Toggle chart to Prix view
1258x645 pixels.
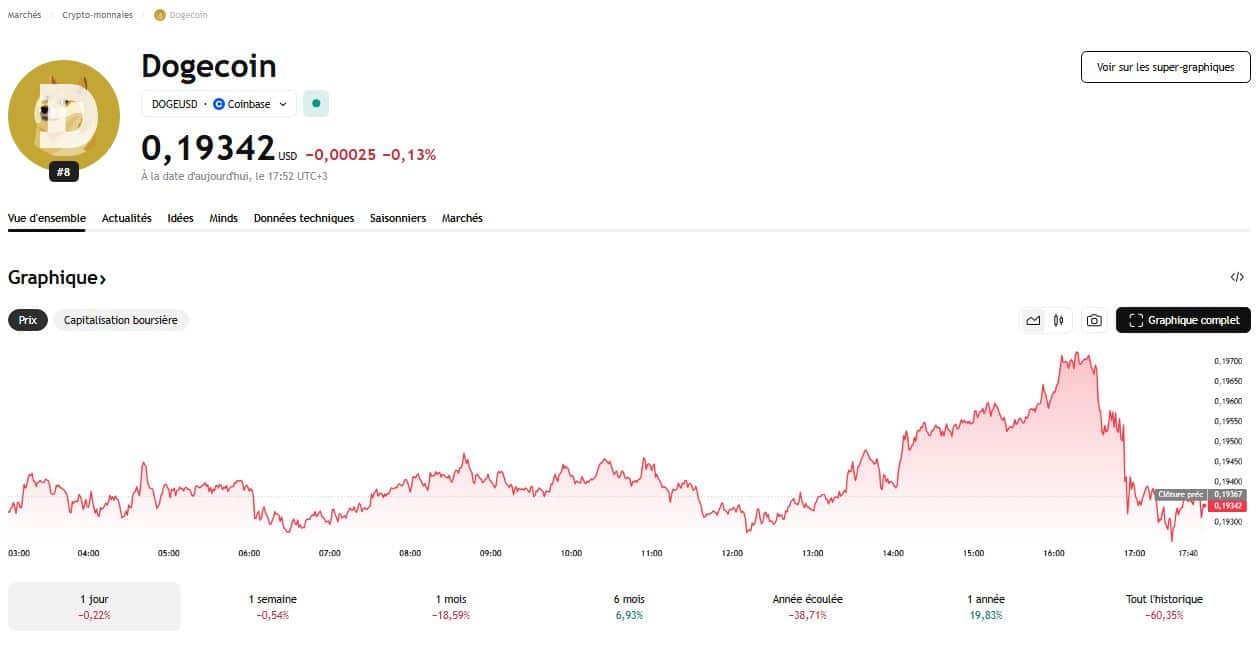pos(28,320)
